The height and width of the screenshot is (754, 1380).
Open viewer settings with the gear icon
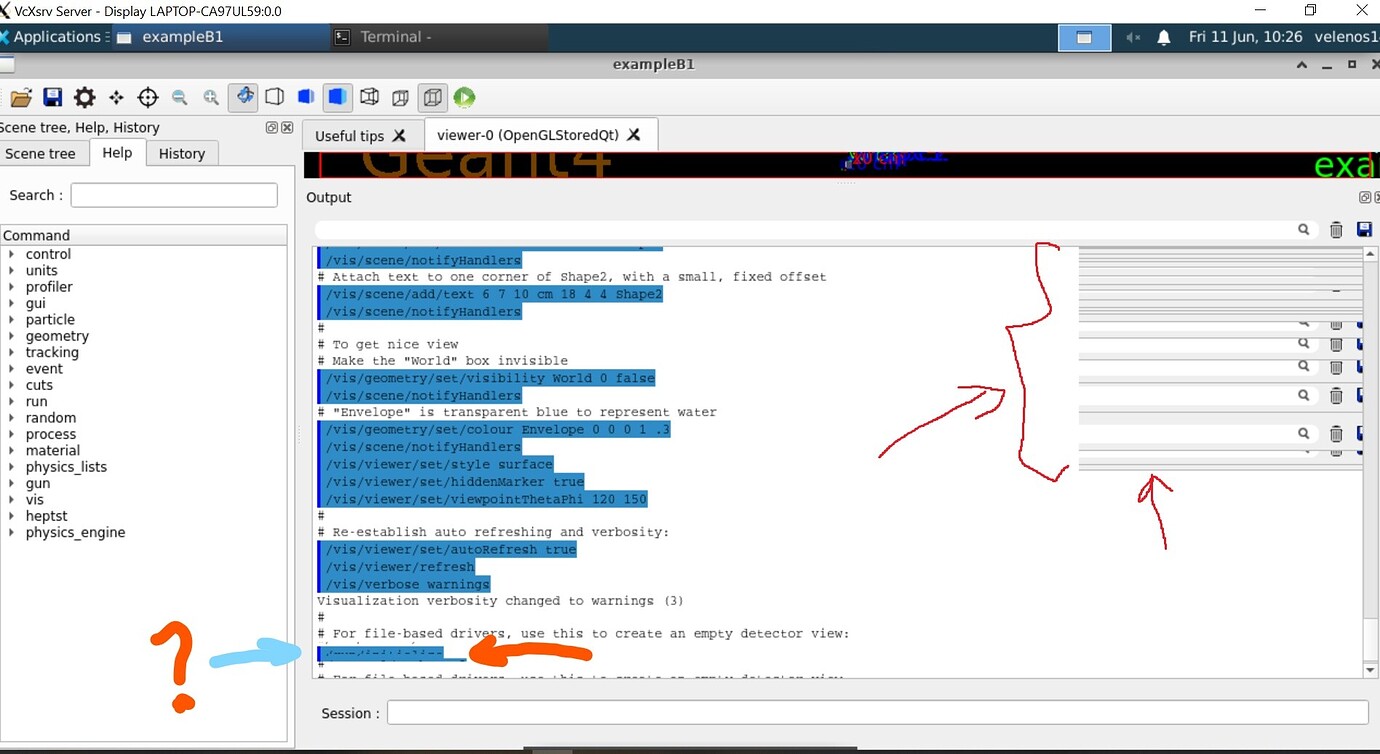[84, 97]
